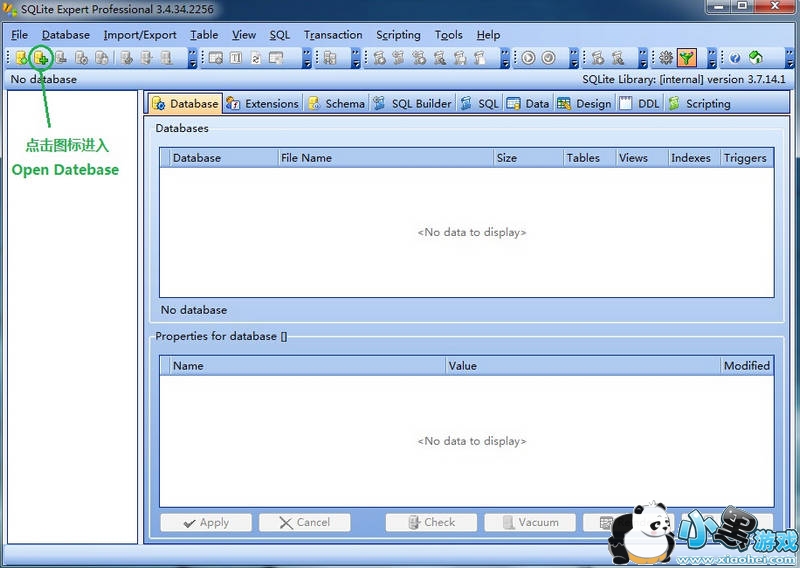This screenshot has width=800, height=568.
Task: Expand overflow arrow of first toolbar group
Action: tap(193, 59)
